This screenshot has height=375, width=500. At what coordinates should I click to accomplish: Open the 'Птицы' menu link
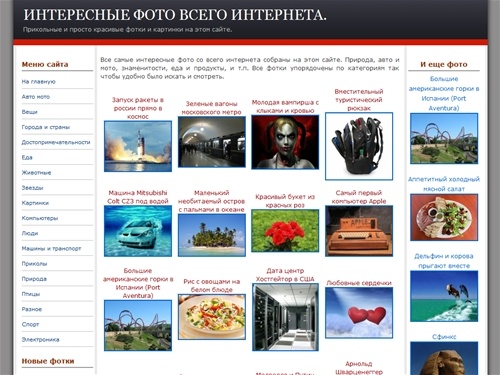pos(31,294)
